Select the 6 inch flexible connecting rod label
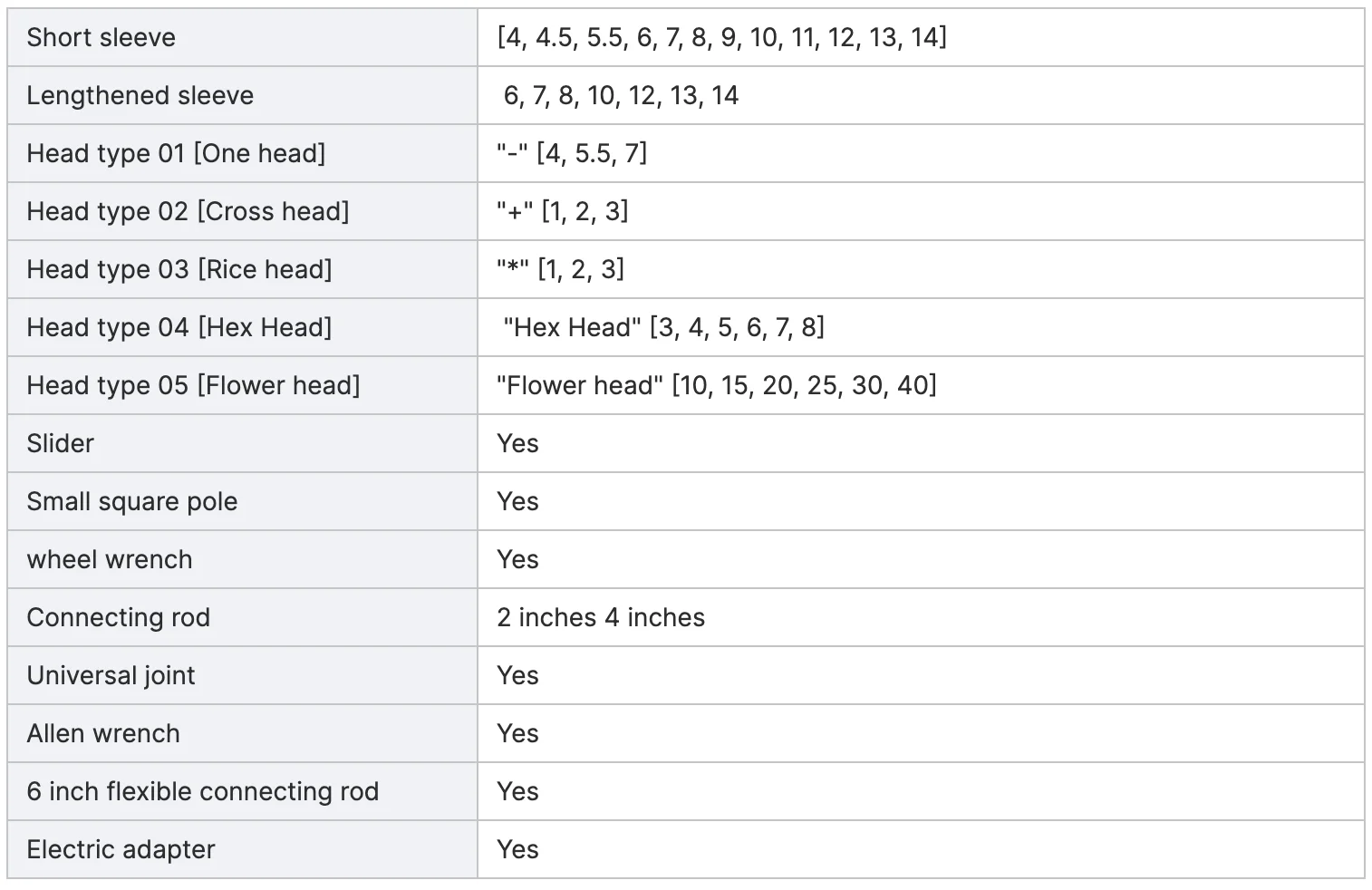Image resolution: width=1372 pixels, height=890 pixels. pos(202,791)
